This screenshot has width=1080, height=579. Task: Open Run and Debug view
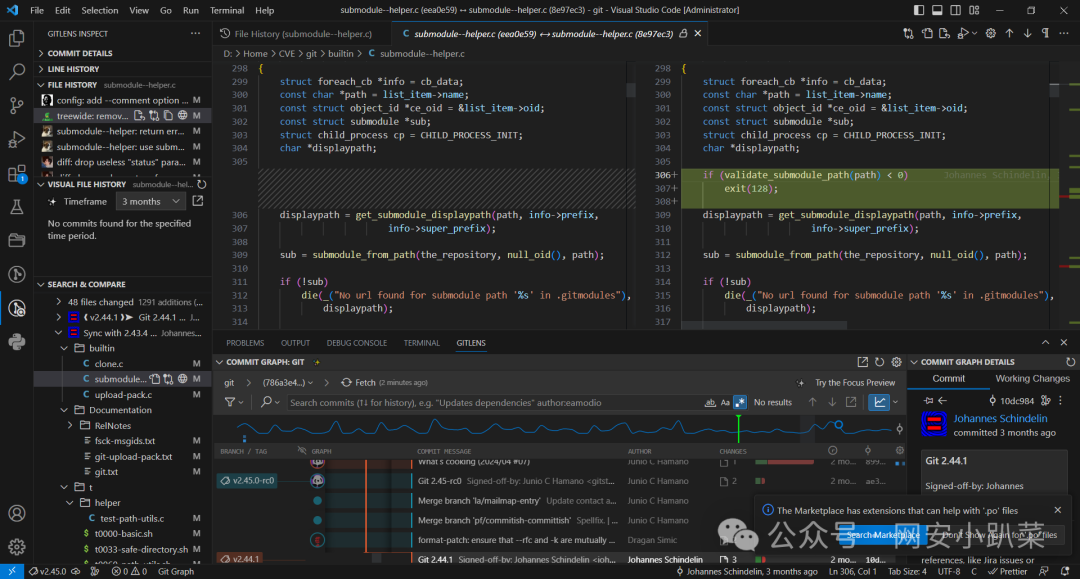[x=16, y=139]
